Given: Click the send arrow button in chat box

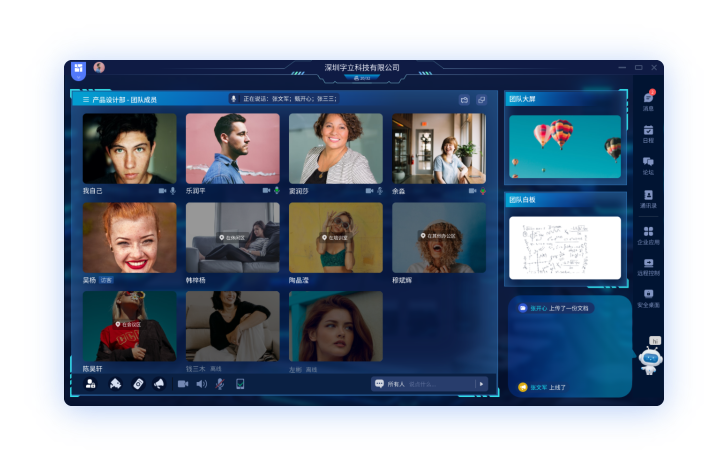Looking at the screenshot, I should 480,384.
